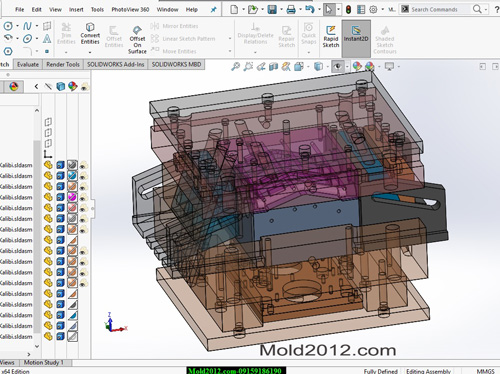
Task: Expand the Ellipse tool dropdown arrow
Action: (x=36, y=39)
